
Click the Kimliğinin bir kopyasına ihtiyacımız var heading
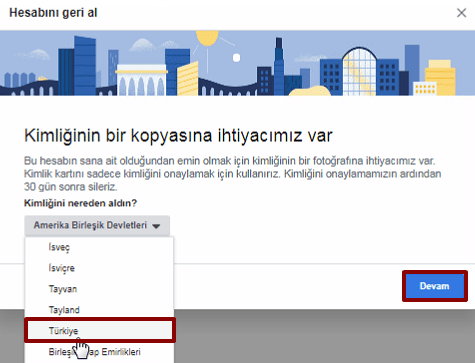(x=178, y=136)
